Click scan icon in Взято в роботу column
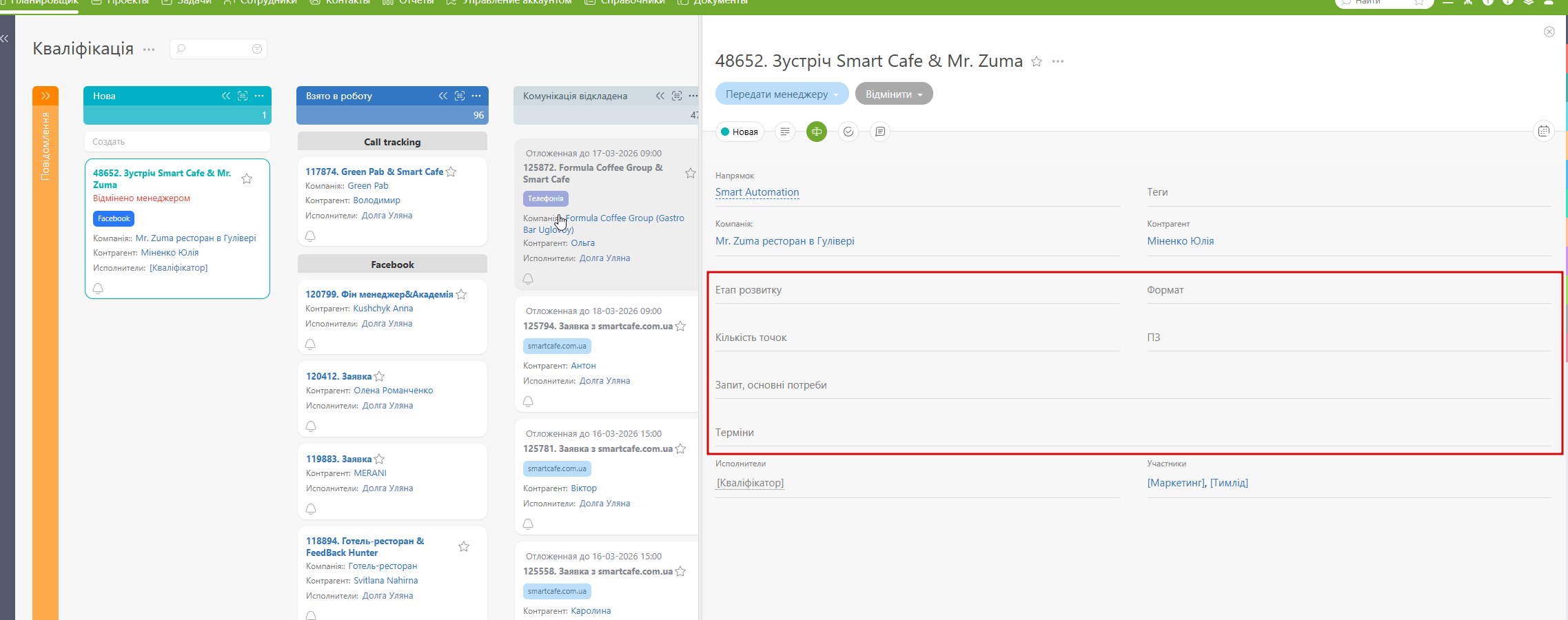The image size is (1568, 620). (460, 96)
